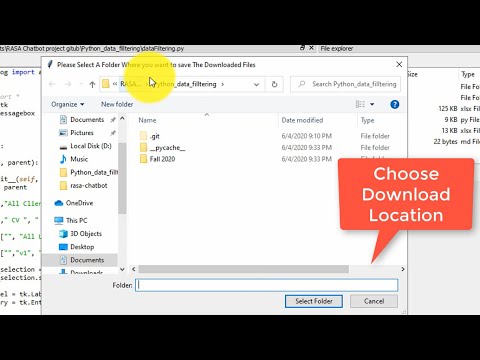Image resolution: width=480 pixels, height=360 pixels.
Task: Click the File explorer pane title
Action: (x=337, y=49)
